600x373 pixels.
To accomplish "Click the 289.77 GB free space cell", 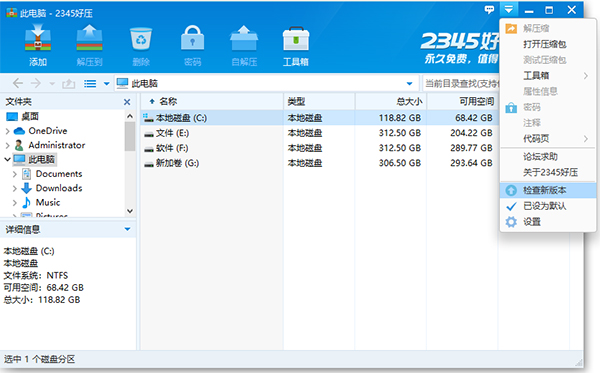I will [x=471, y=148].
